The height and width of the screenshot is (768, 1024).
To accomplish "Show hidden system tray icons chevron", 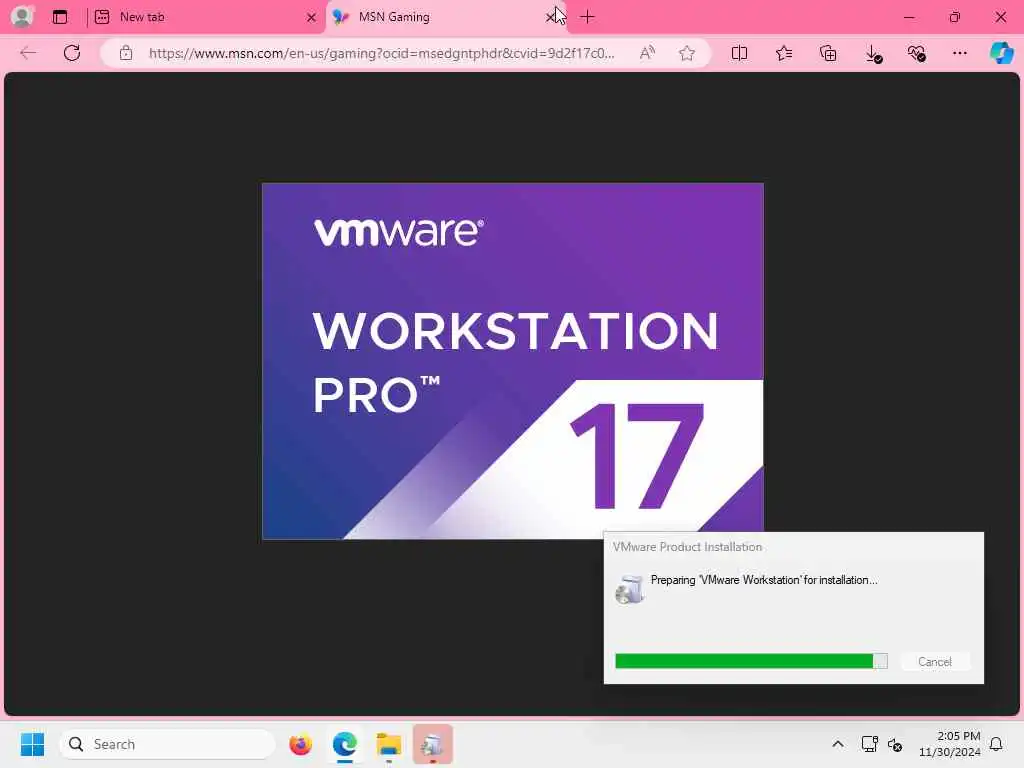I will point(838,744).
